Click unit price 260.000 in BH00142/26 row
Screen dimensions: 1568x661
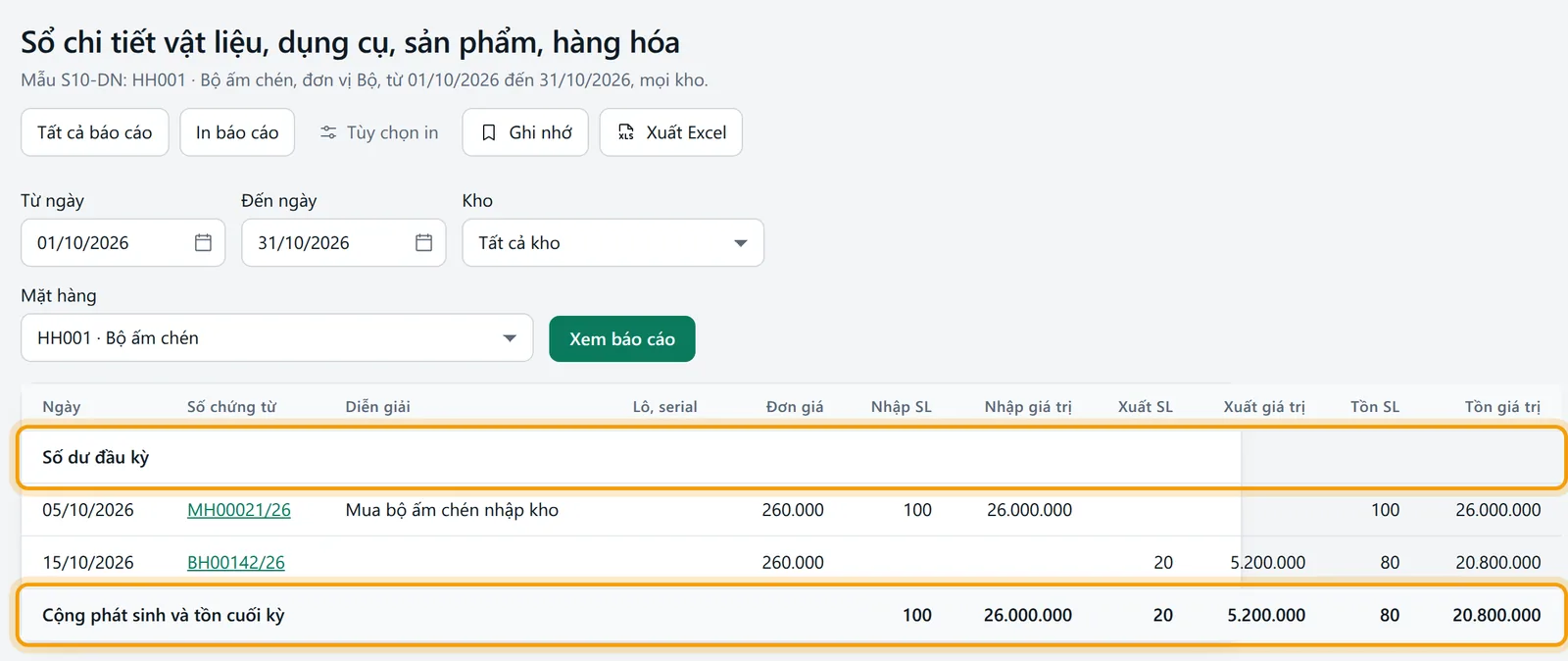pyautogui.click(x=793, y=563)
